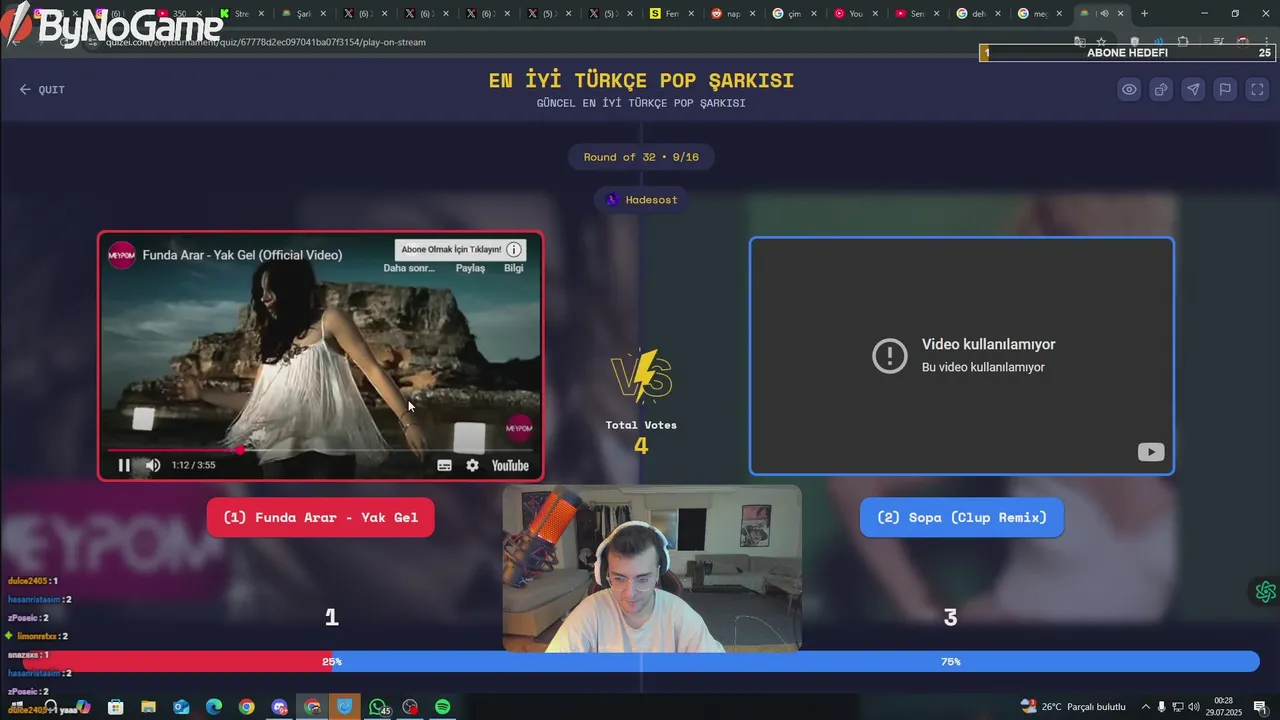1280x720 pixels.
Task: Click 'Paylaş' share option on video
Action: pyautogui.click(x=470, y=268)
